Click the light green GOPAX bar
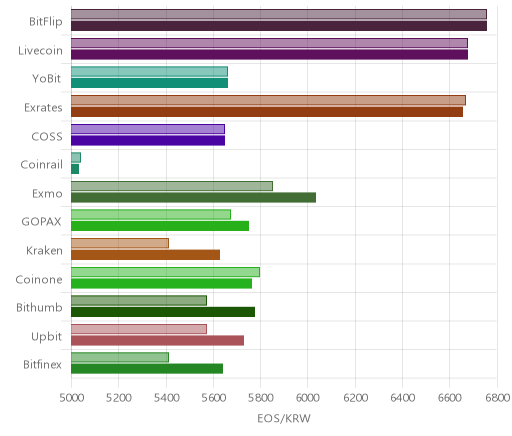 pyautogui.click(x=151, y=215)
